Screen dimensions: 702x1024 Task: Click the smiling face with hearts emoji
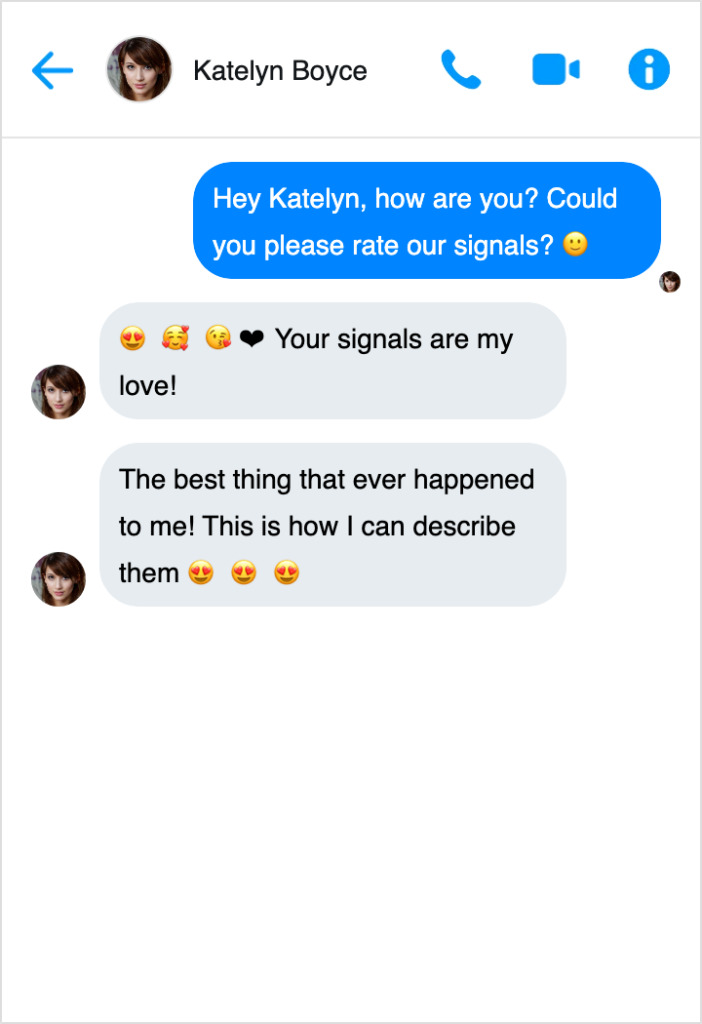[x=175, y=339]
